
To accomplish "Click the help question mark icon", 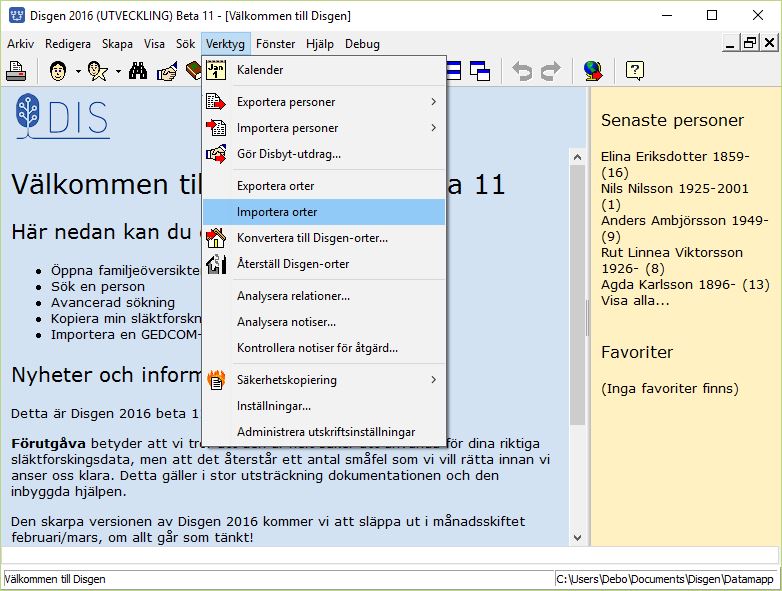I will coord(635,71).
